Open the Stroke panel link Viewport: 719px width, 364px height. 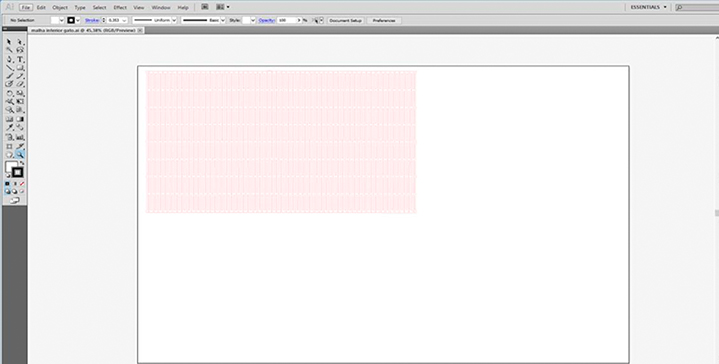coord(92,21)
